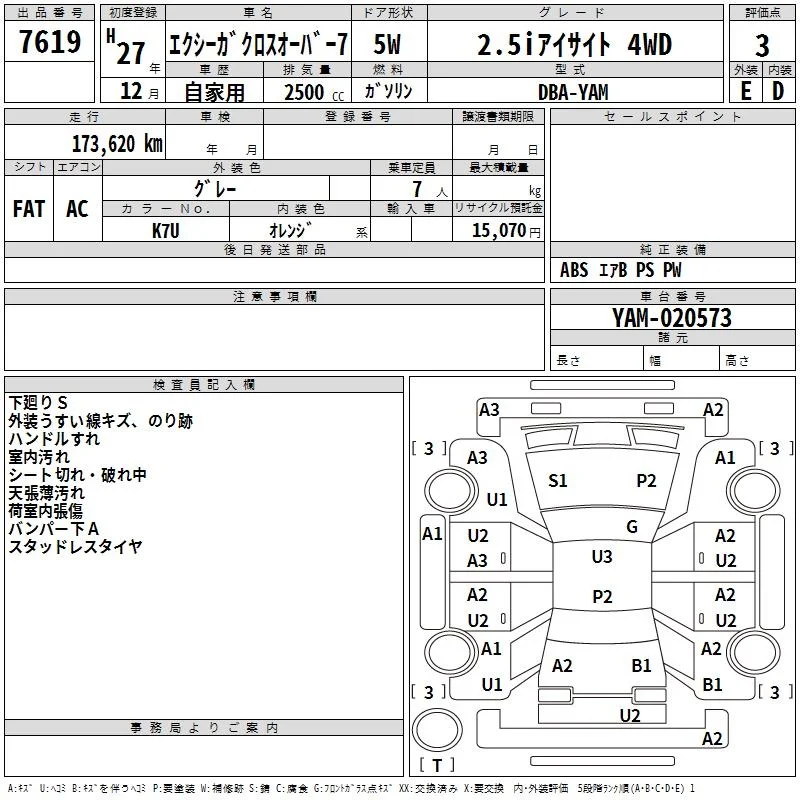Click the grade text 2.5iアイサイト 4WD
The image size is (800, 800).
coord(574,44)
